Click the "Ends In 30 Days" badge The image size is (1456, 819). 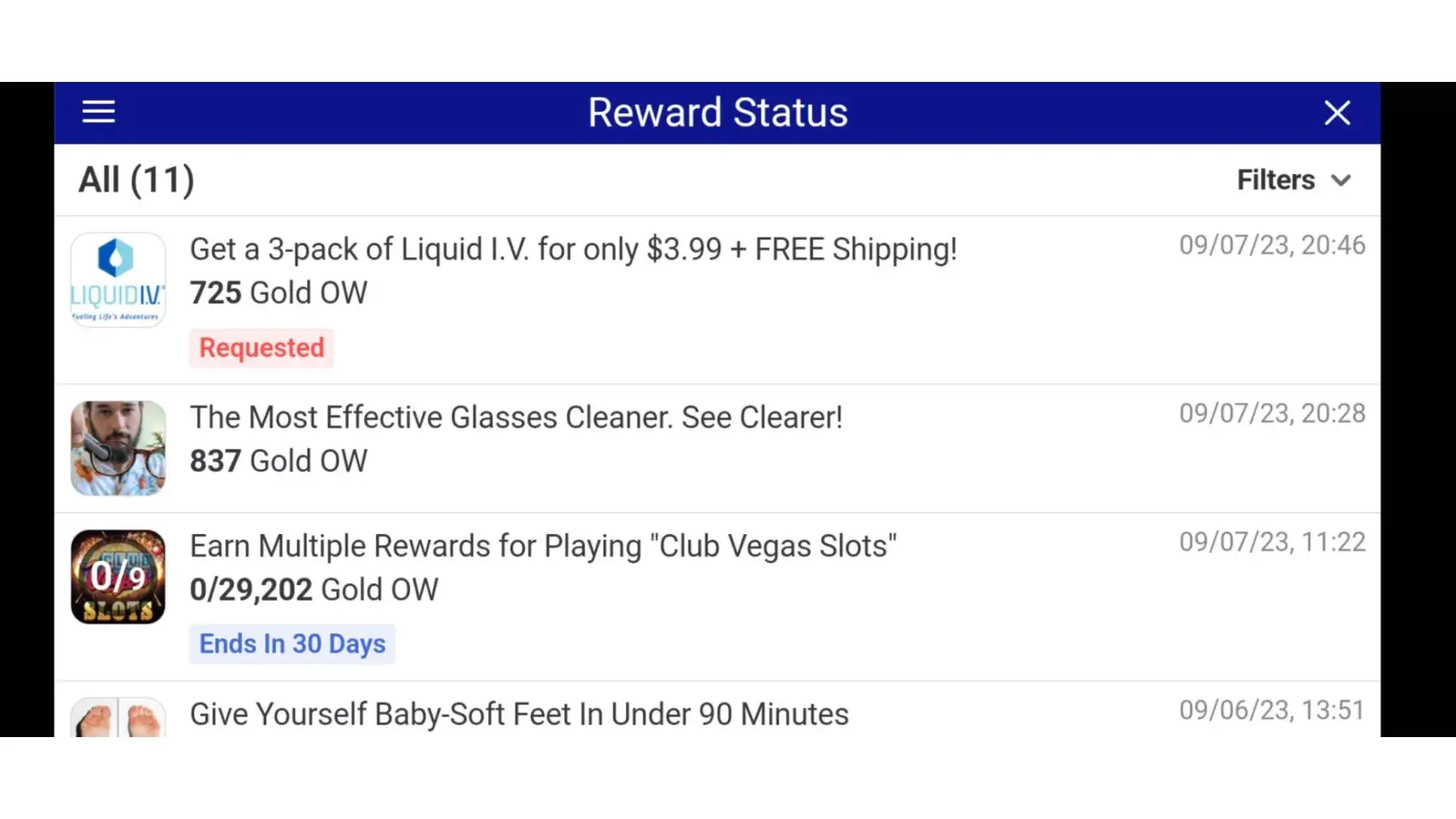292,644
